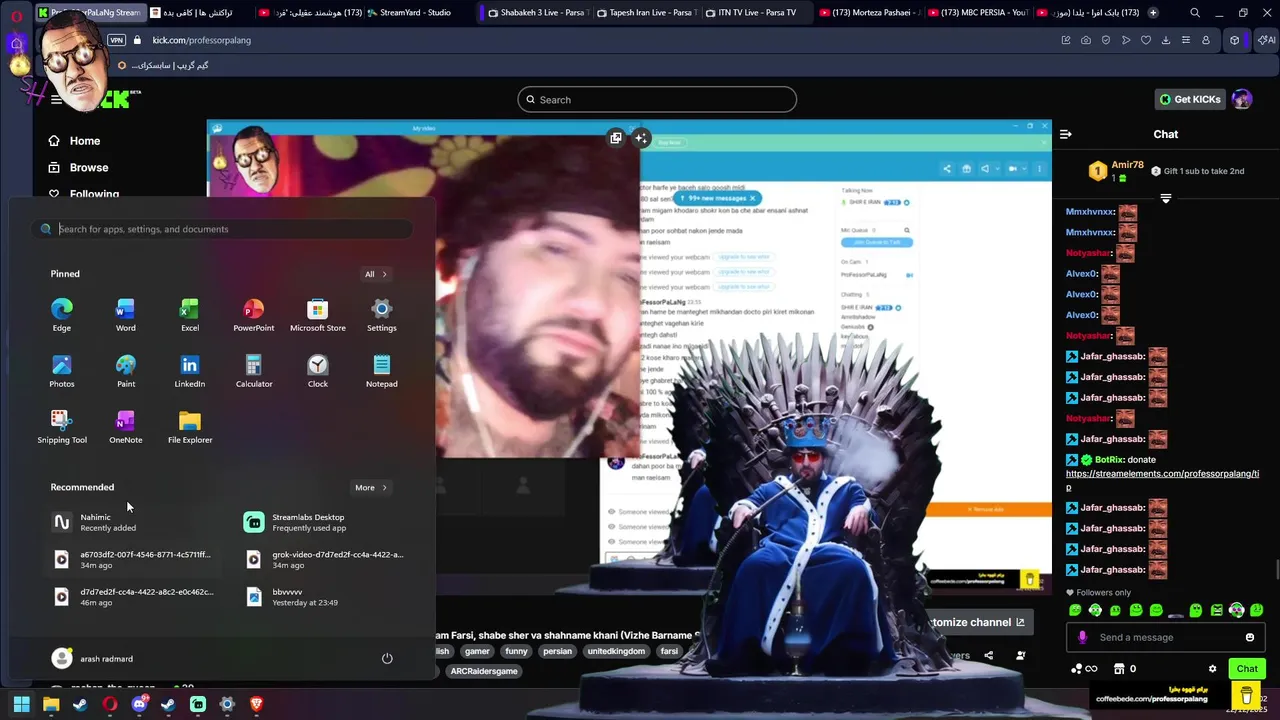This screenshot has width=1280, height=720.
Task: Open the Calculator app
Action: (254, 370)
